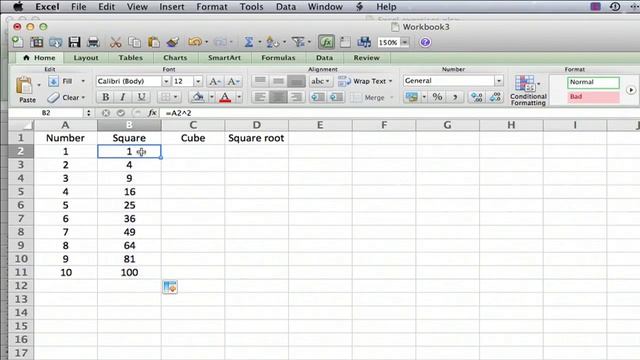Switch to the Formulas ribbon tab
This screenshot has height=360, width=640.
278,58
